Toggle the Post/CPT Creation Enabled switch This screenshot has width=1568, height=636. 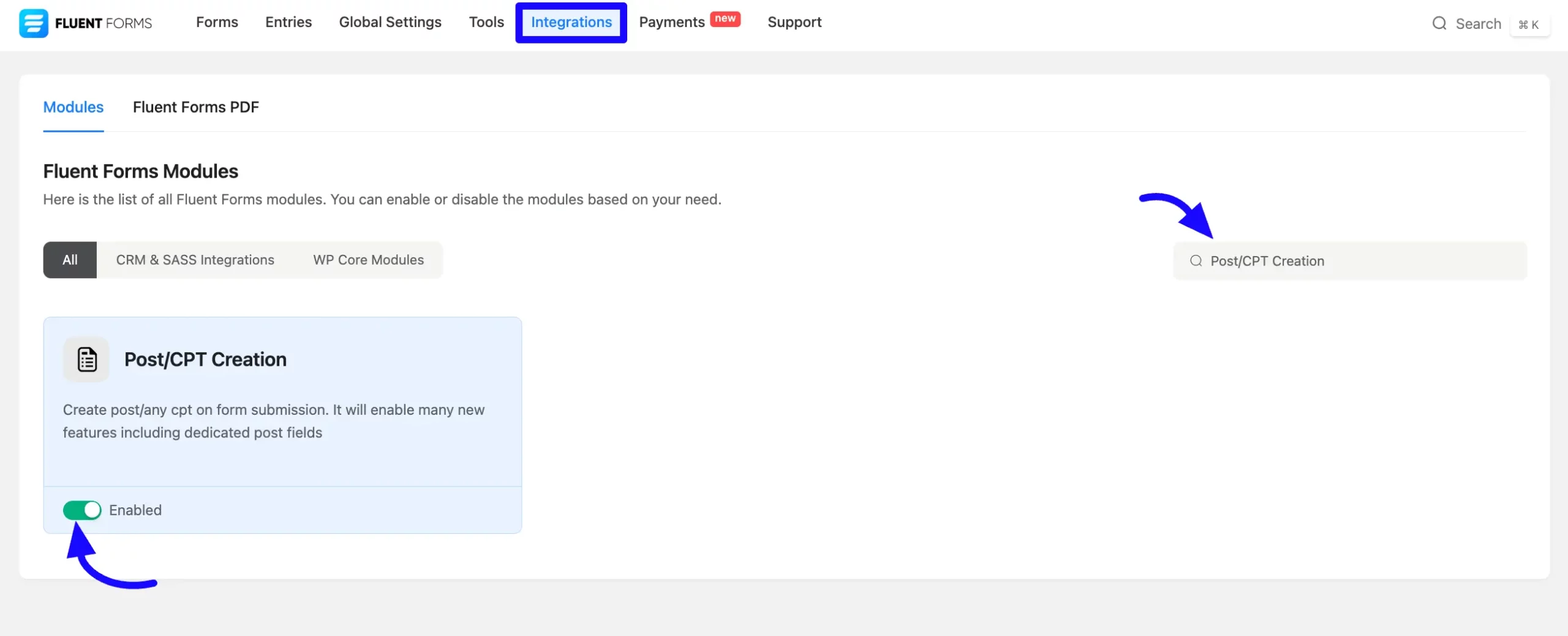click(82, 510)
